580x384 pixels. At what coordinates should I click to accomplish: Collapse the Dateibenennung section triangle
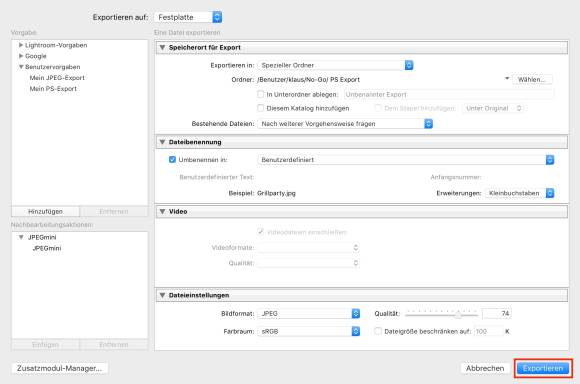162,142
